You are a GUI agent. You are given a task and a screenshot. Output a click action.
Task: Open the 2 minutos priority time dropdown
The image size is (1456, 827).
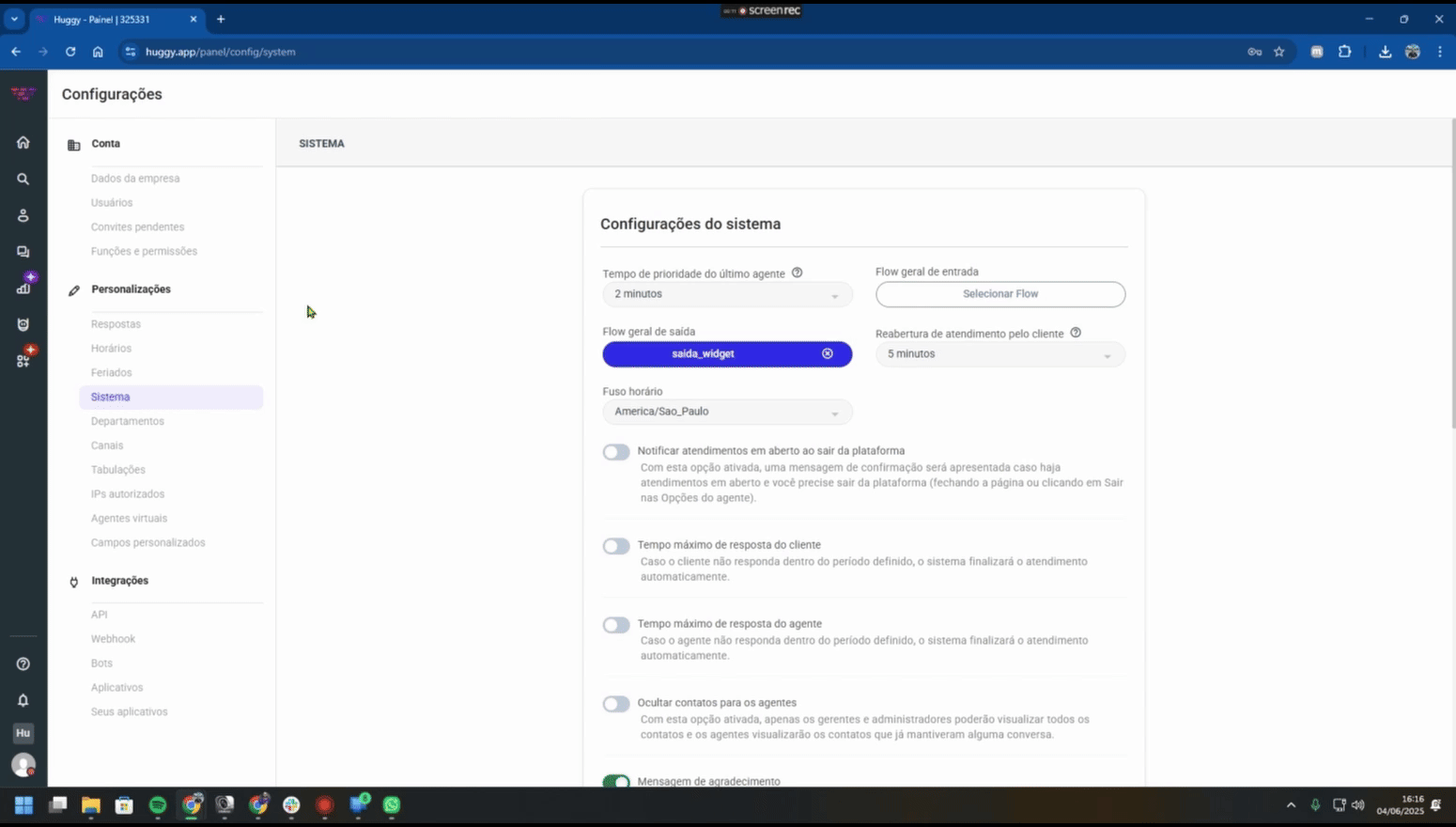pos(727,294)
